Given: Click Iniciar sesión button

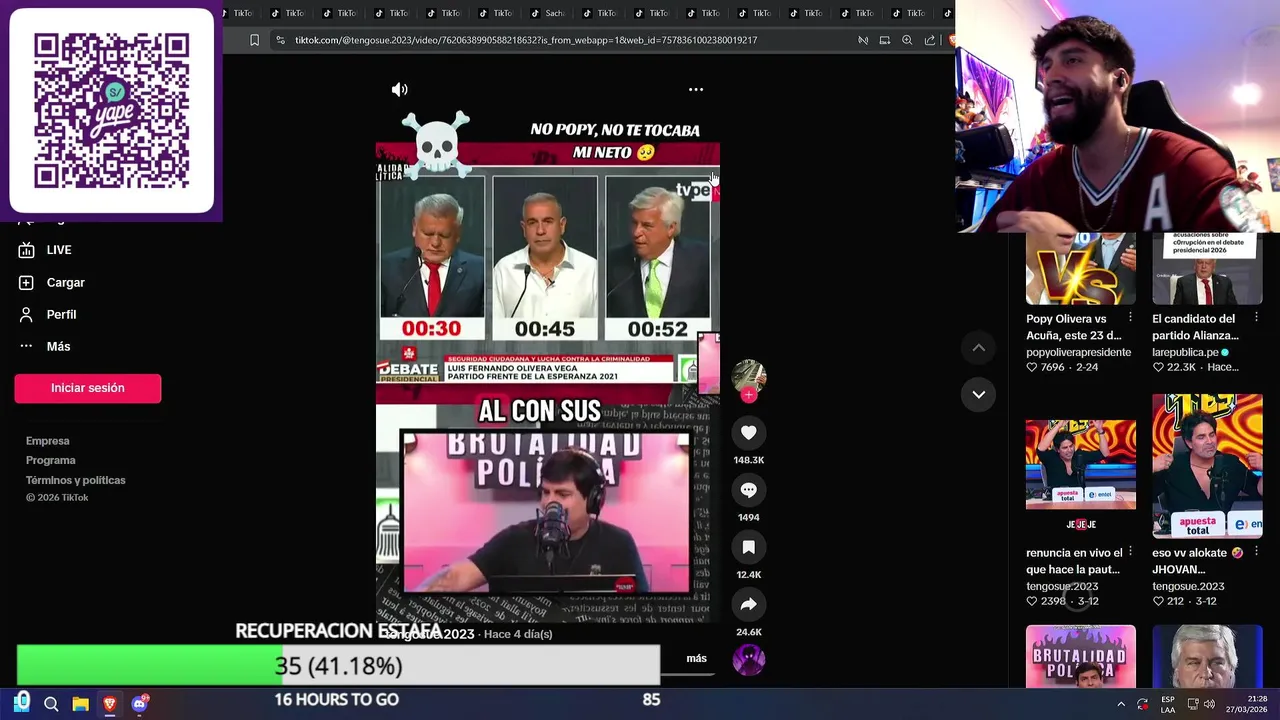Looking at the screenshot, I should [88, 388].
